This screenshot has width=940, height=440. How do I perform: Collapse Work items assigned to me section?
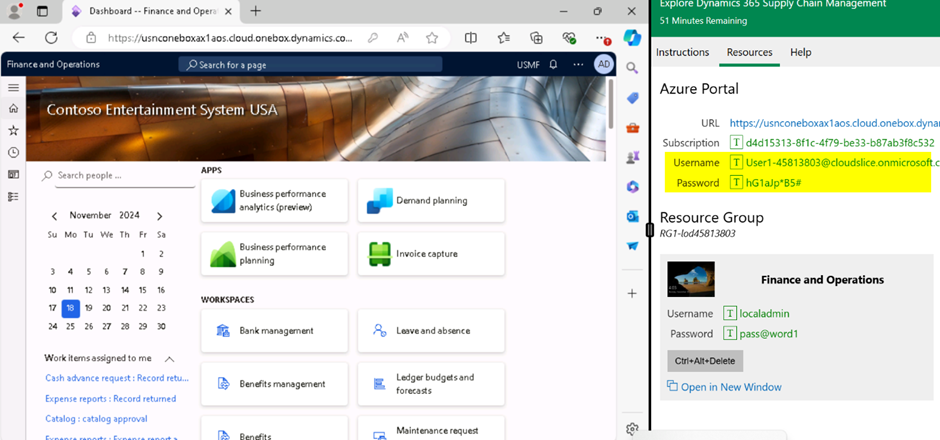click(170, 359)
